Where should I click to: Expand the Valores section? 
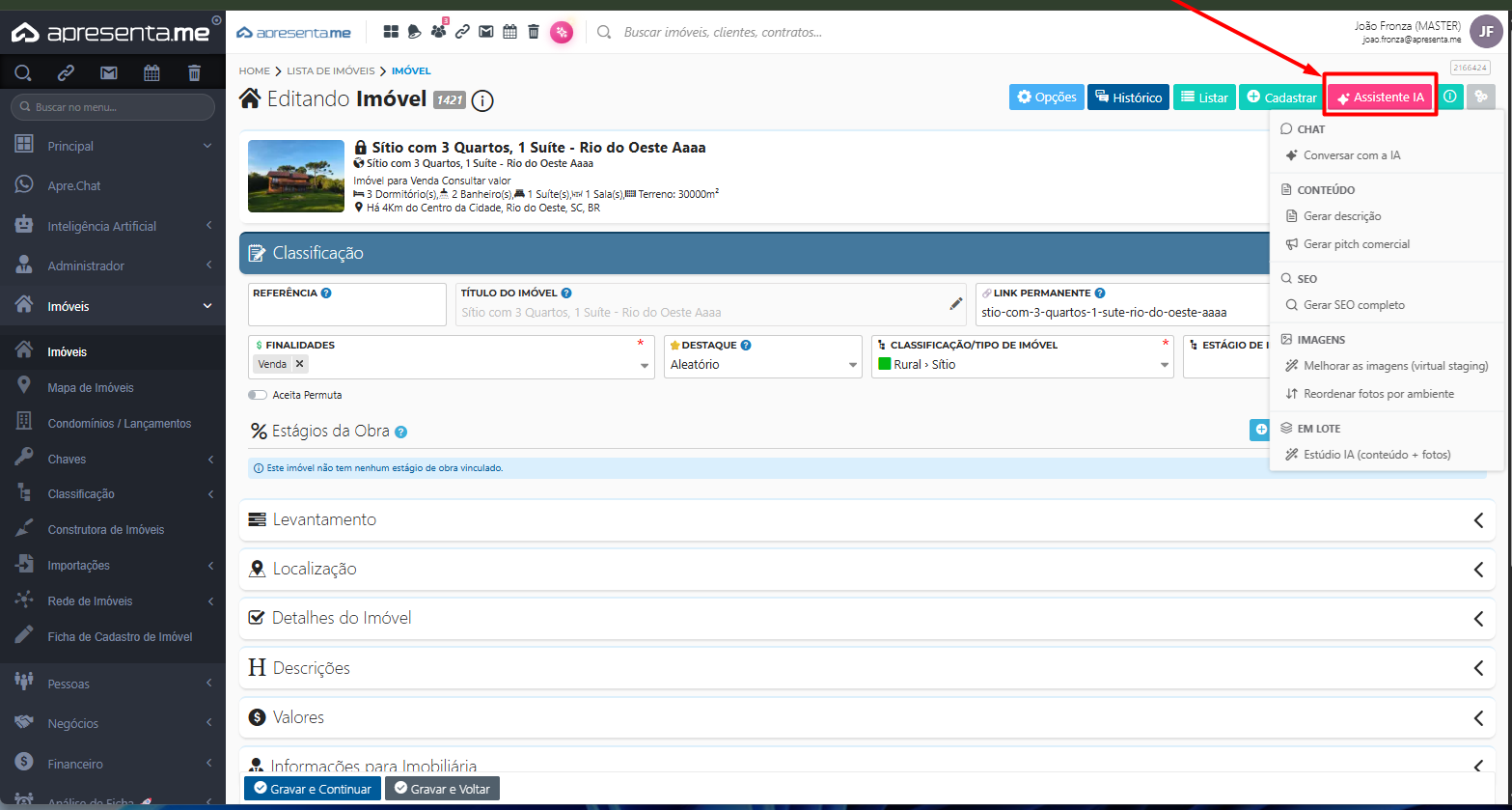click(x=867, y=717)
